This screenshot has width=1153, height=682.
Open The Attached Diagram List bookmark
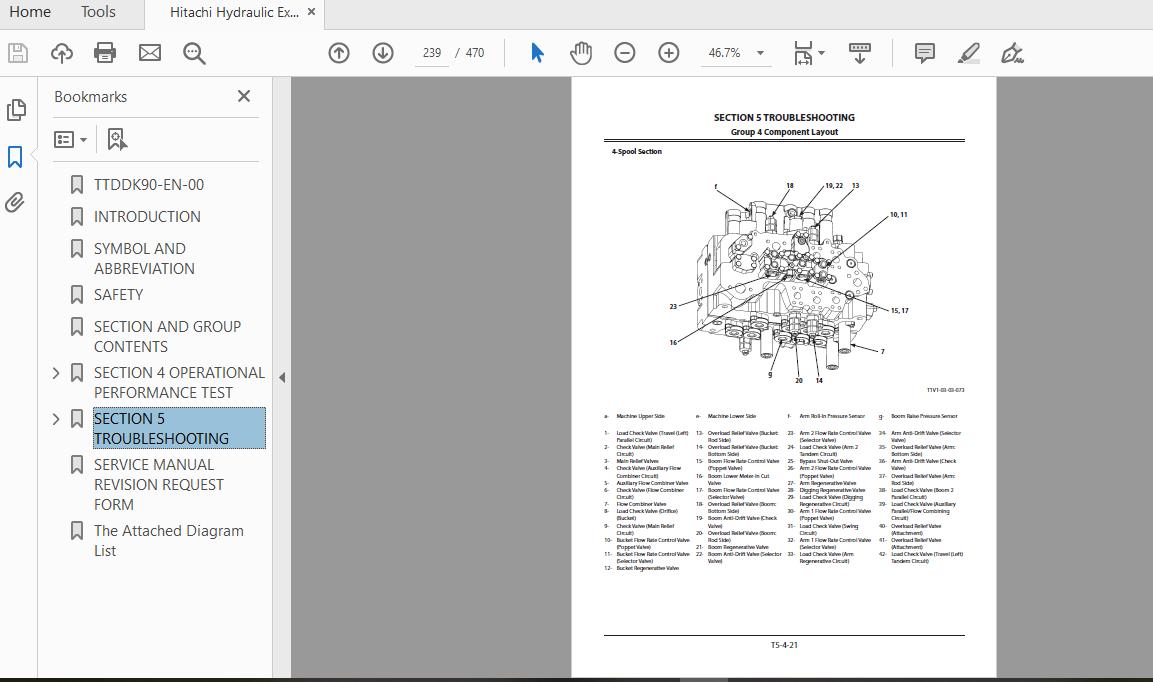(x=168, y=540)
